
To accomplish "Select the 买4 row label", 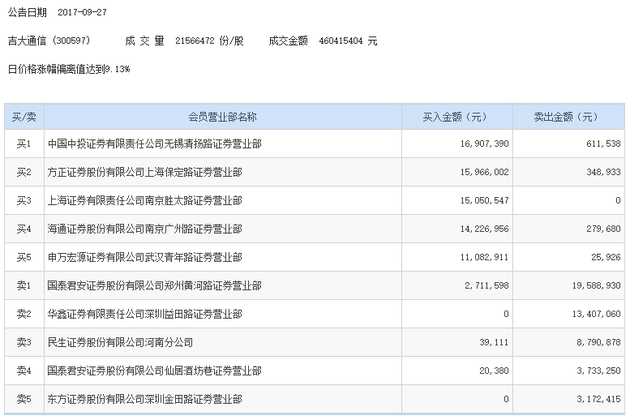I will coord(24,229).
